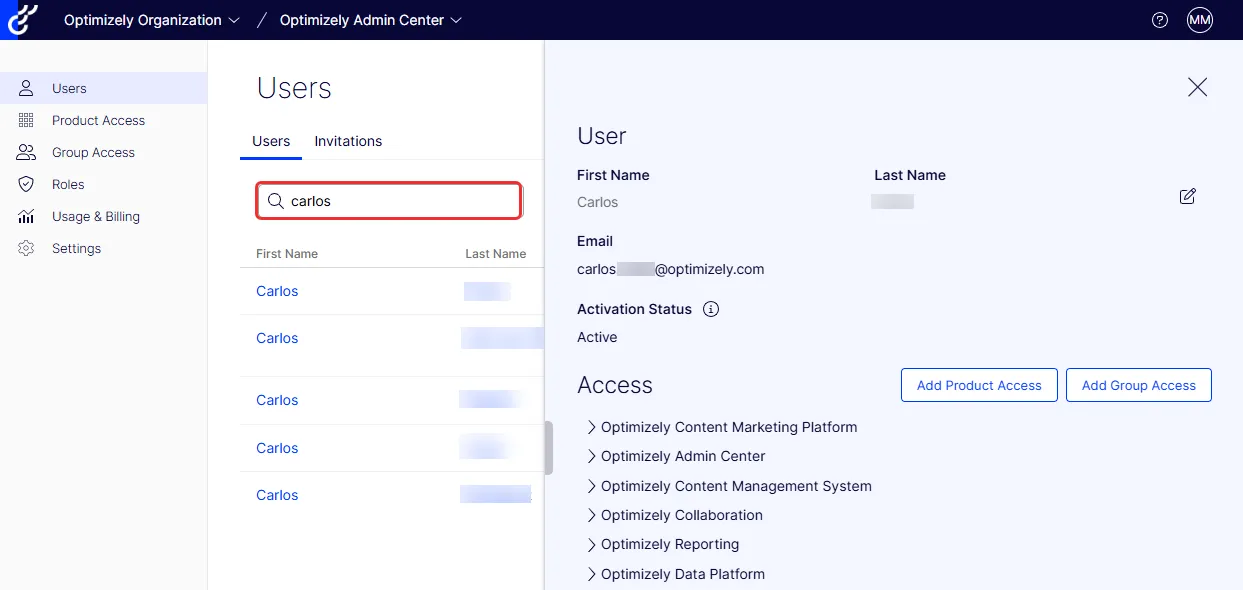Click the Activation Status info icon
Screen dimensions: 1243x590
pos(711,309)
